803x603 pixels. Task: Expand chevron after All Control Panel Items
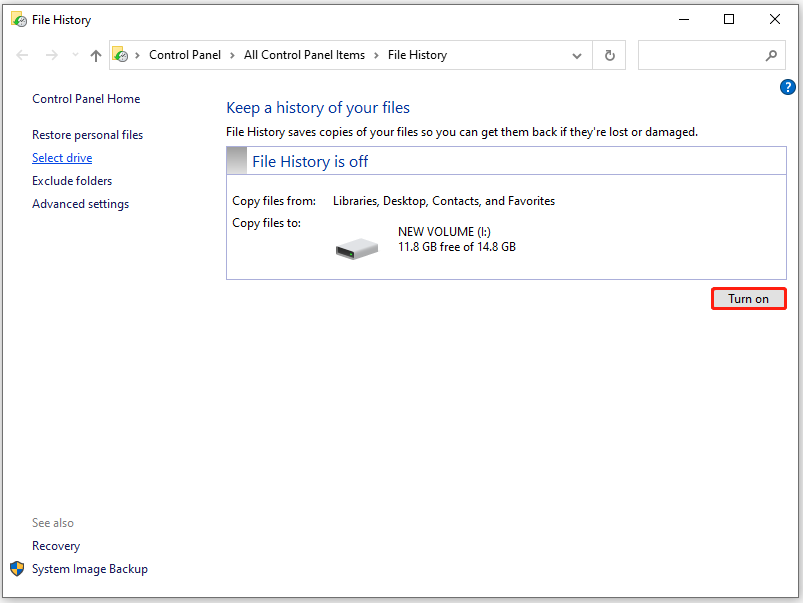point(376,55)
